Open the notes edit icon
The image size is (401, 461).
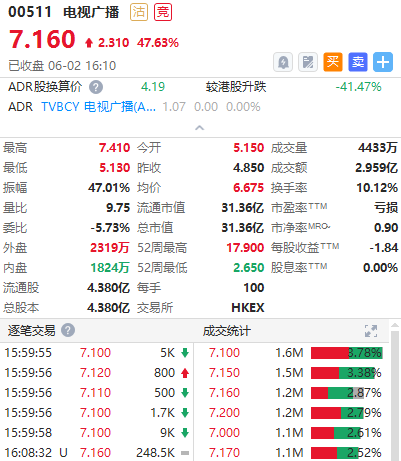click(308, 62)
